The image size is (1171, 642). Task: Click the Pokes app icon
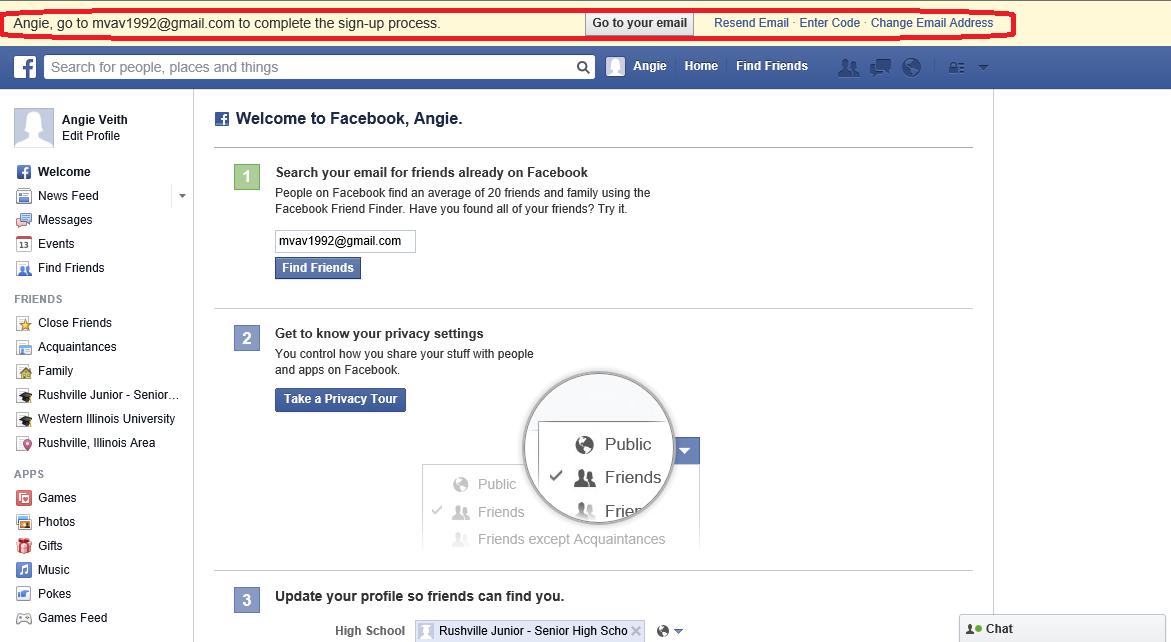tap(24, 594)
